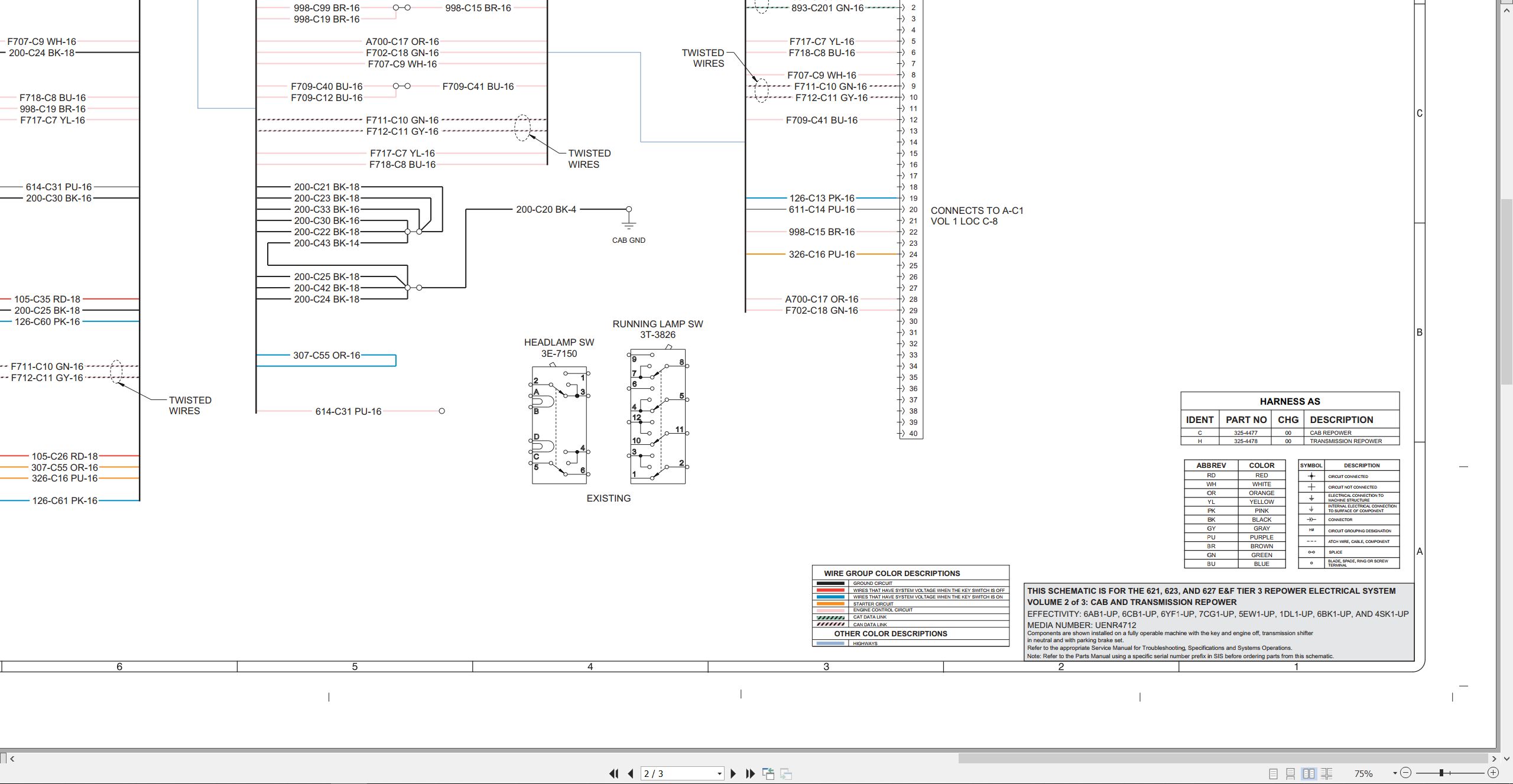The image size is (1513, 784).
Task: Click the black GROUND CIRCUIT color swatch
Action: click(x=830, y=583)
